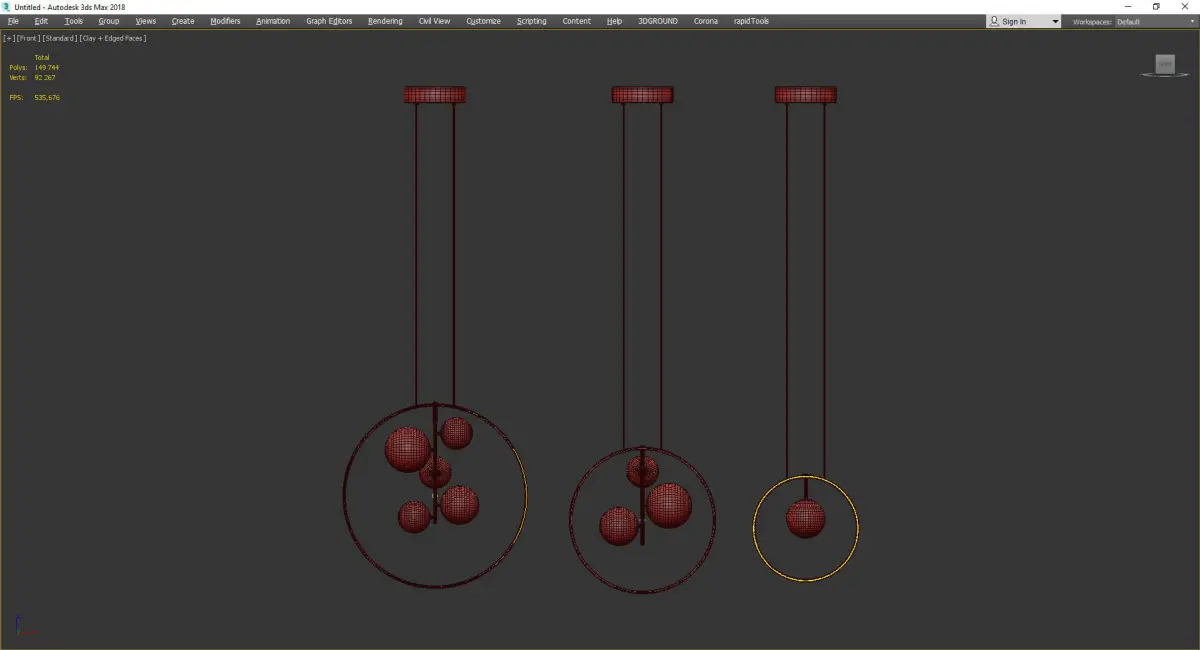Open the Group menu
Screen dimensions: 1200x650
[109, 21]
